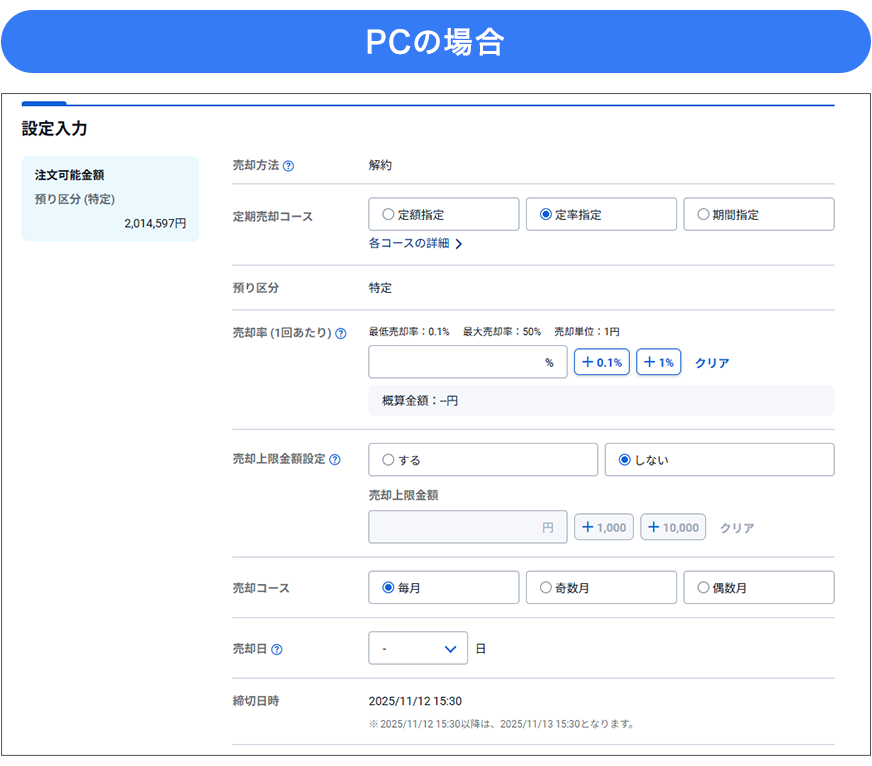Click help icon beside 売却率 (1回あたり)

[341, 334]
